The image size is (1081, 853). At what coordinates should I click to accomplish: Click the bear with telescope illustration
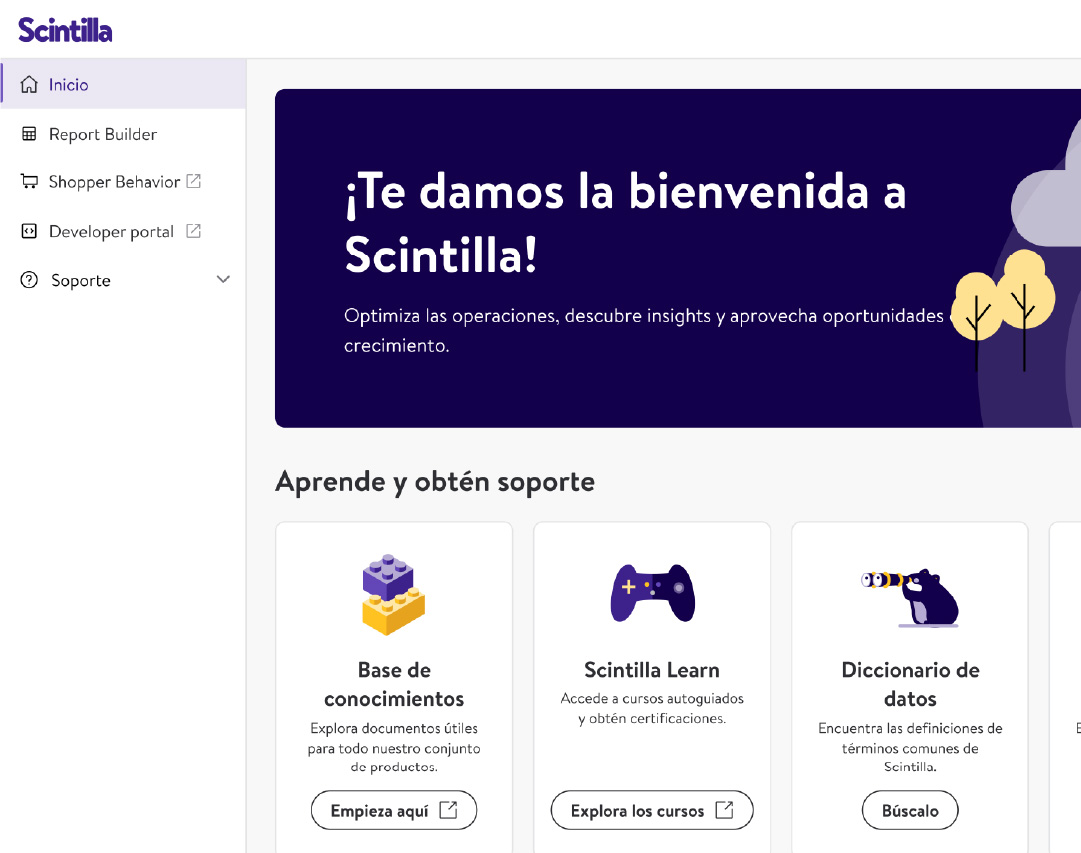910,597
